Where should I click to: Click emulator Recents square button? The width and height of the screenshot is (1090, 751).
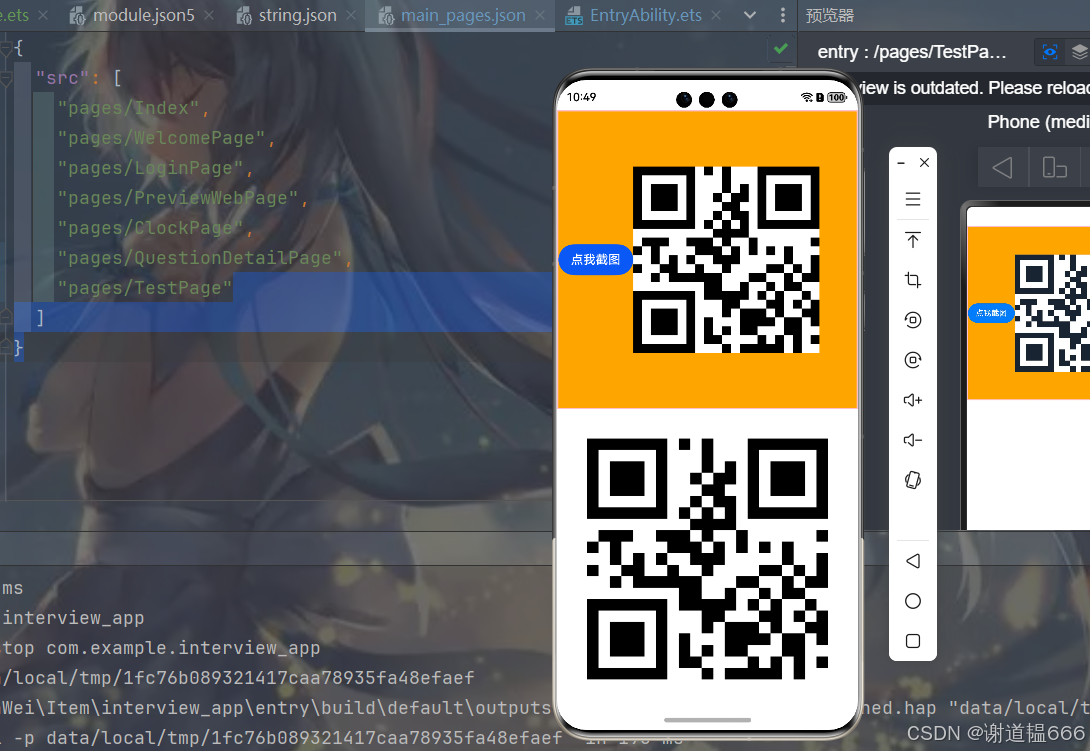coord(913,641)
